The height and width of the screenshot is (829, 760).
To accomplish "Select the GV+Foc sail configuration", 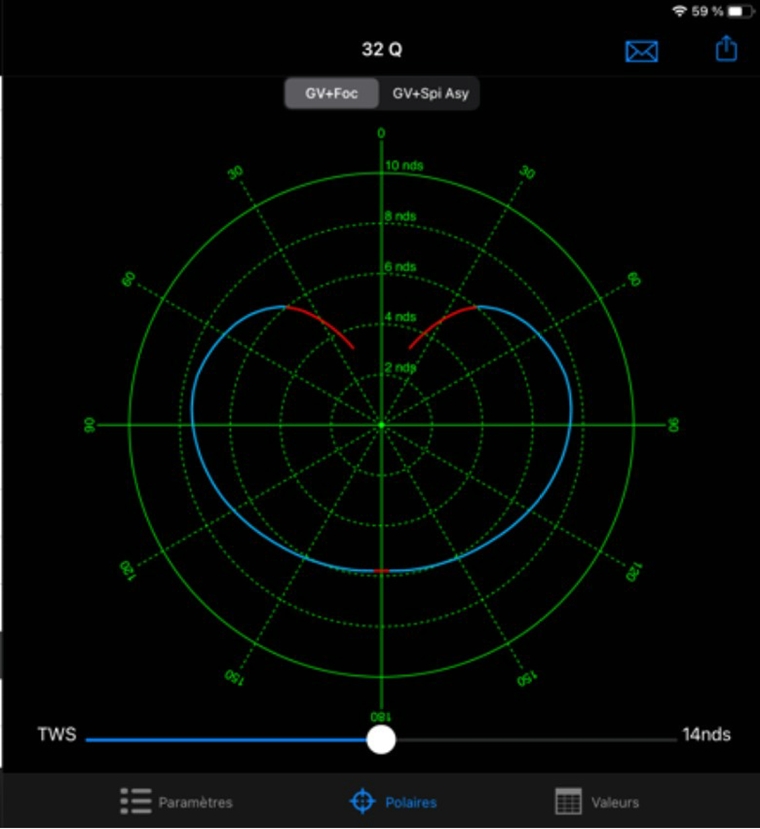I will (332, 94).
